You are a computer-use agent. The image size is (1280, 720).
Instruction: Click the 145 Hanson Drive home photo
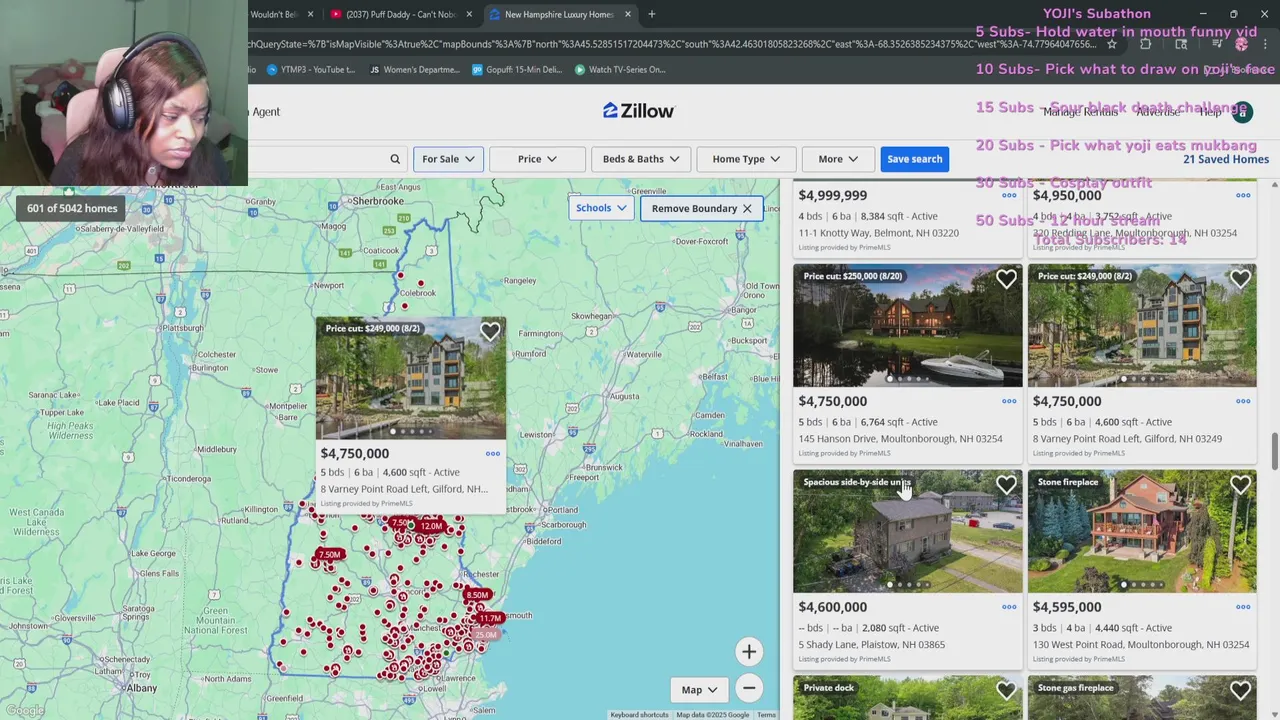click(x=907, y=326)
